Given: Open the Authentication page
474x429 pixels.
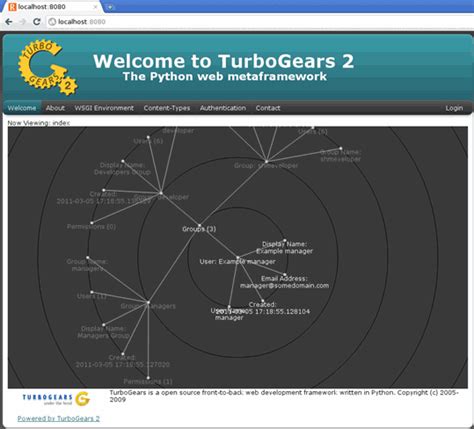Looking at the screenshot, I should (x=223, y=108).
